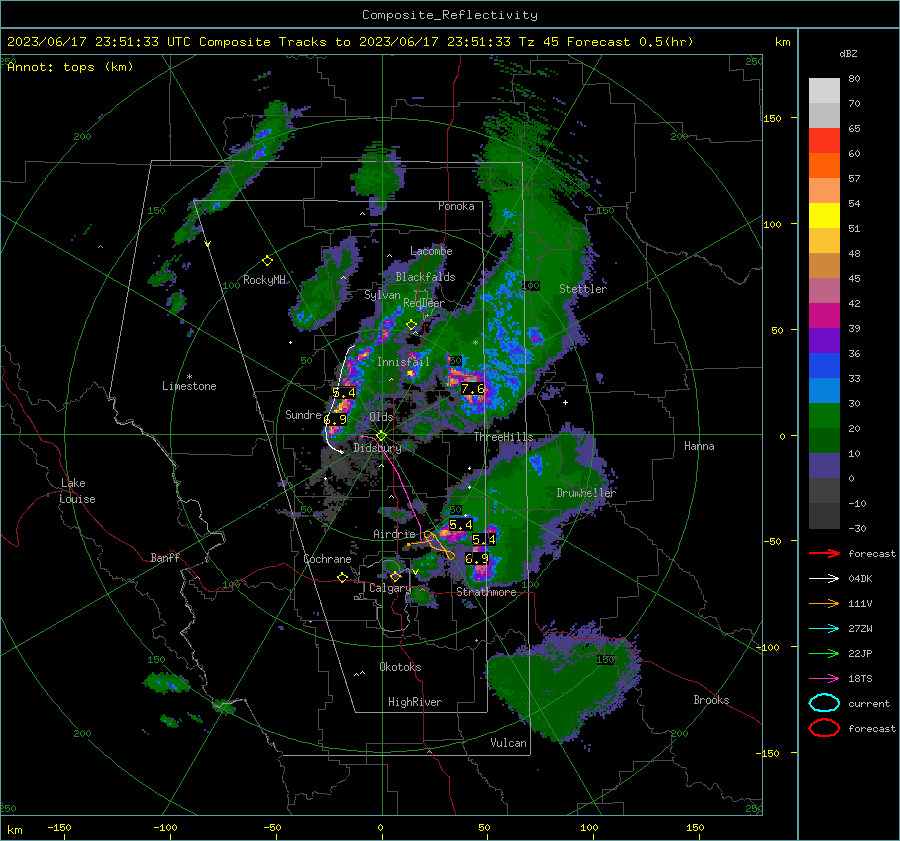
Task: Click the RedDeer city label
Action: (x=424, y=303)
